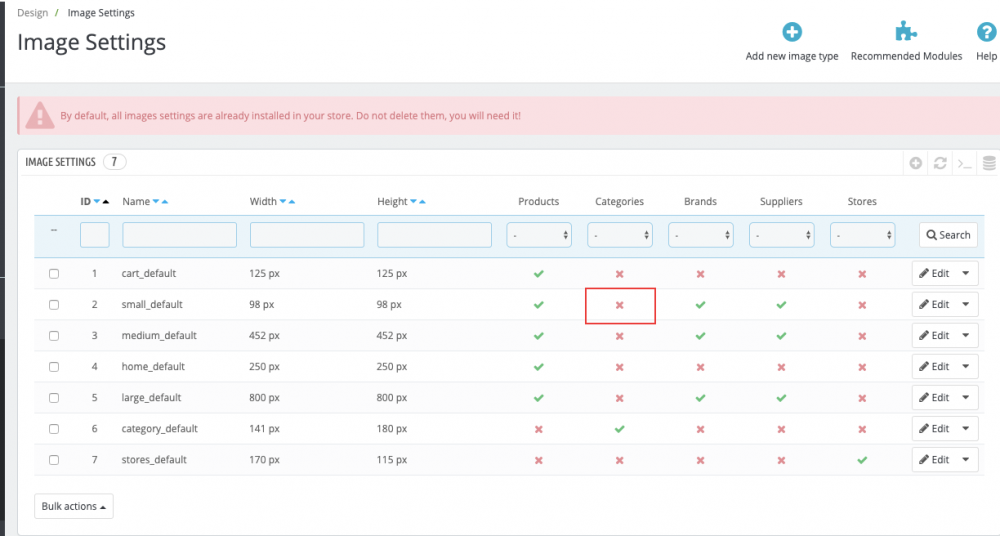The image size is (1000, 536).
Task: Open the Help question mark icon
Action: click(986, 32)
